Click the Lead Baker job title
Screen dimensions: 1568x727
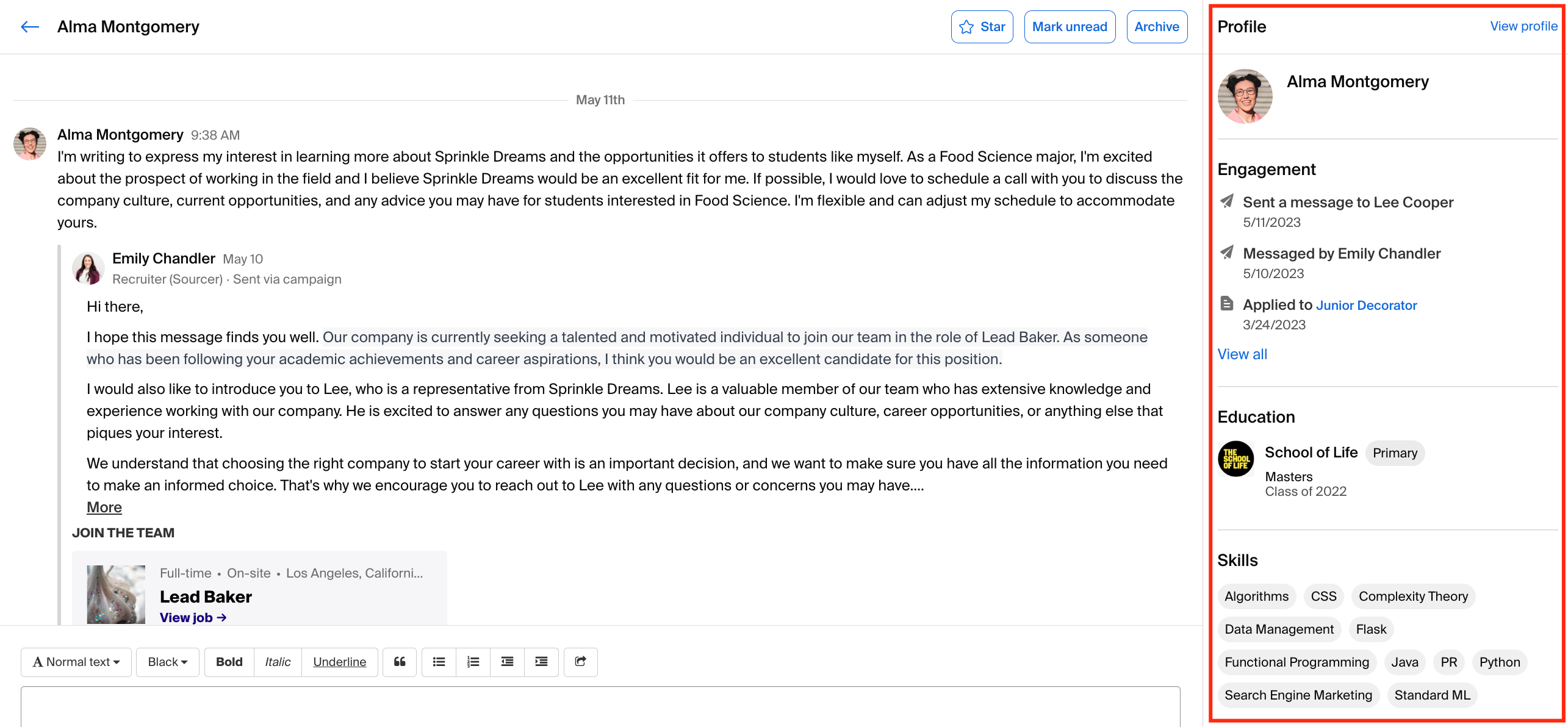206,596
